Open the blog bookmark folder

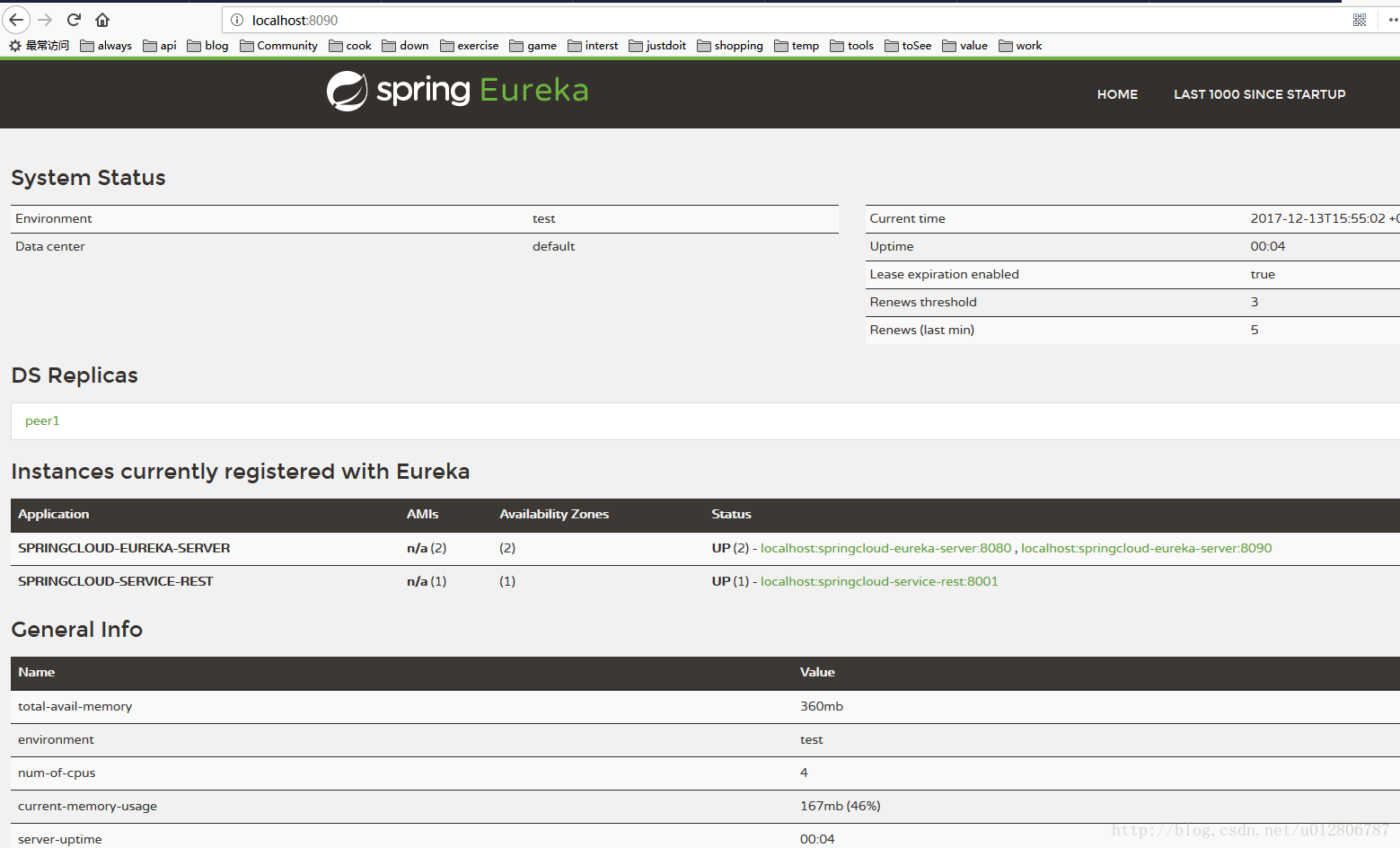[207, 46]
